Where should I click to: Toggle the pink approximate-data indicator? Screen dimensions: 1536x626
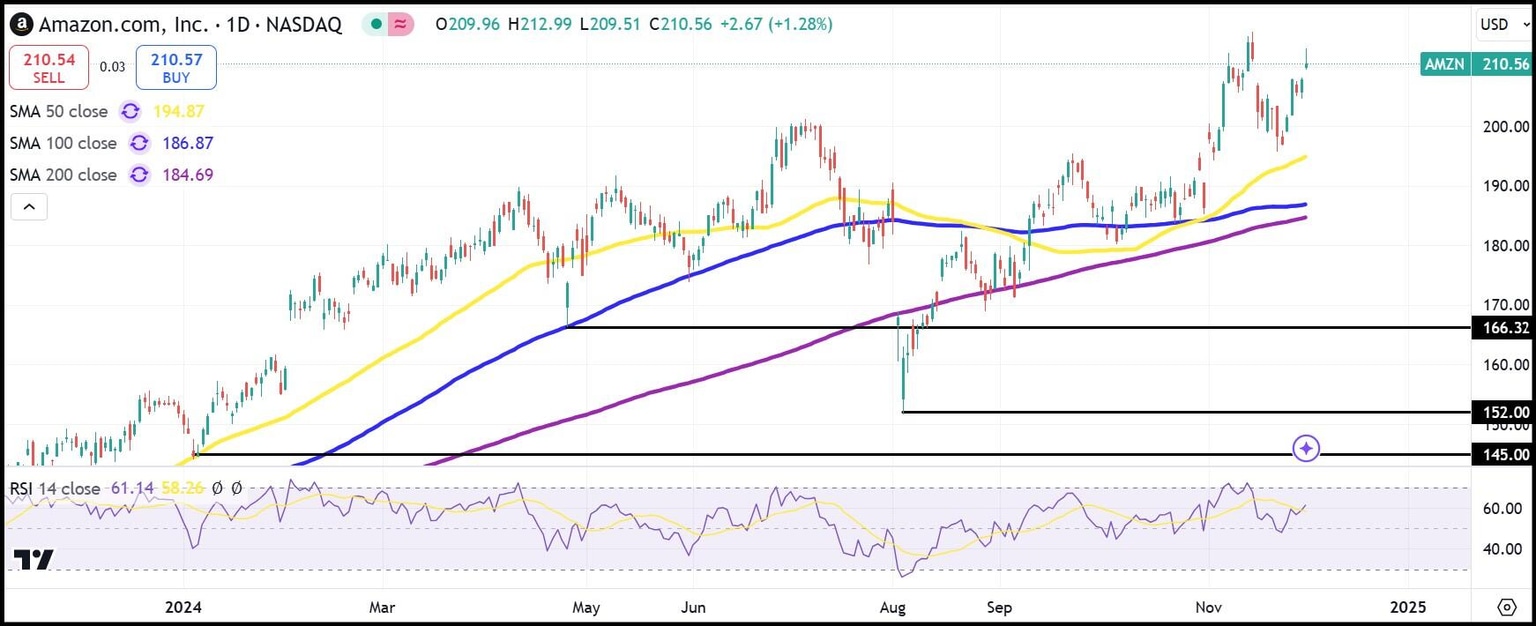[x=400, y=24]
